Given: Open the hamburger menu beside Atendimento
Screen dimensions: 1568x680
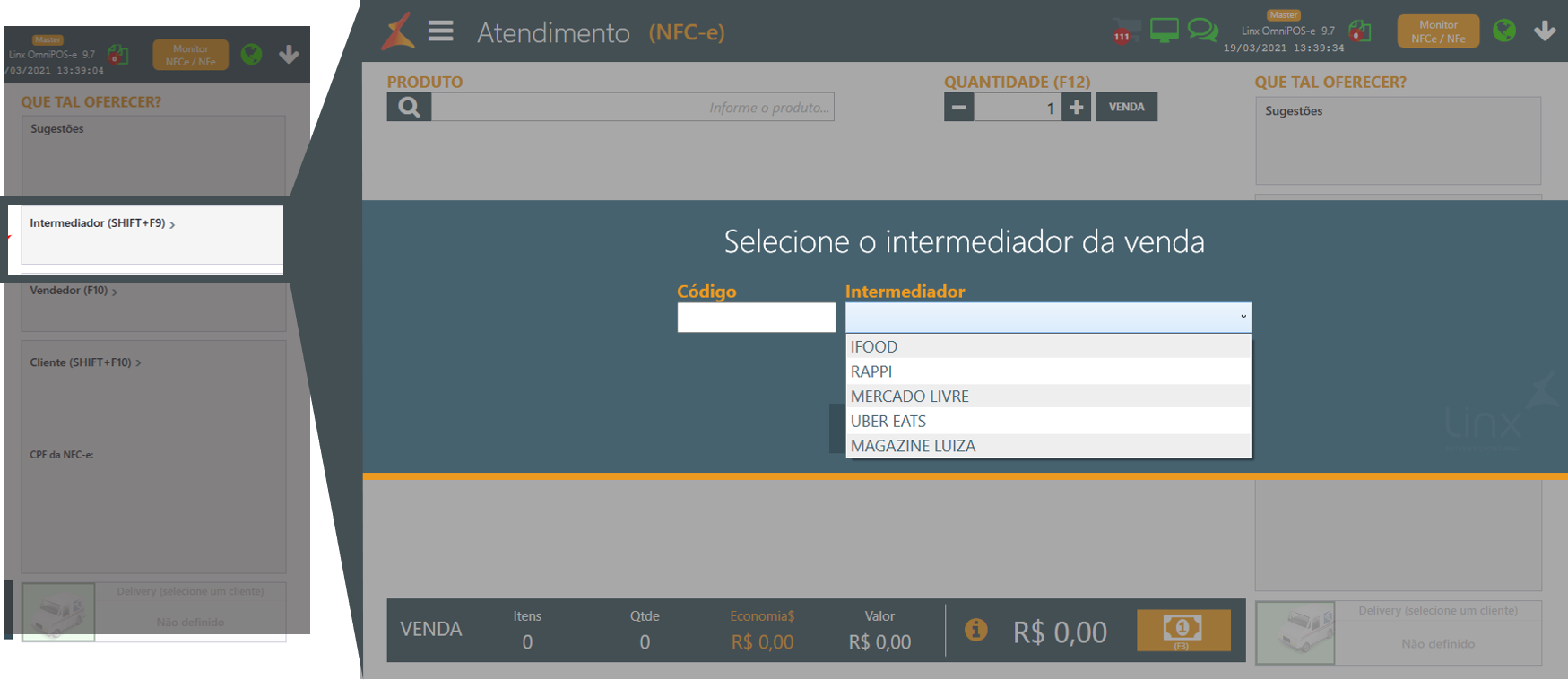Looking at the screenshot, I should [440, 31].
